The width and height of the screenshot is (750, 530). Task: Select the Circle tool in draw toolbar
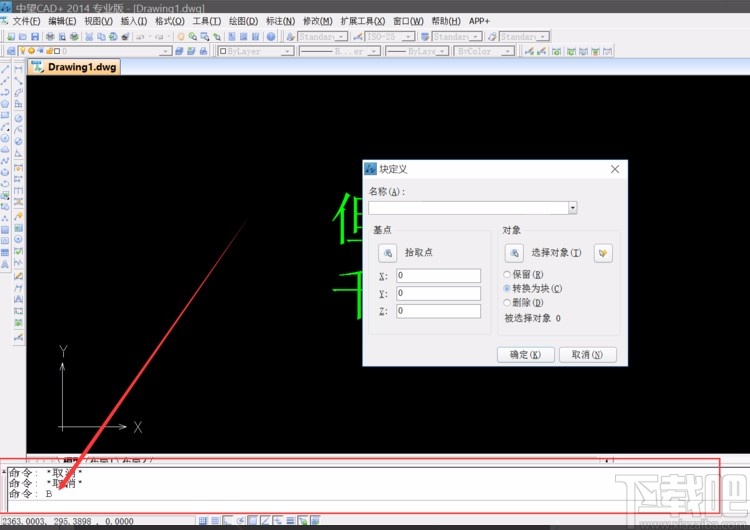(5, 138)
